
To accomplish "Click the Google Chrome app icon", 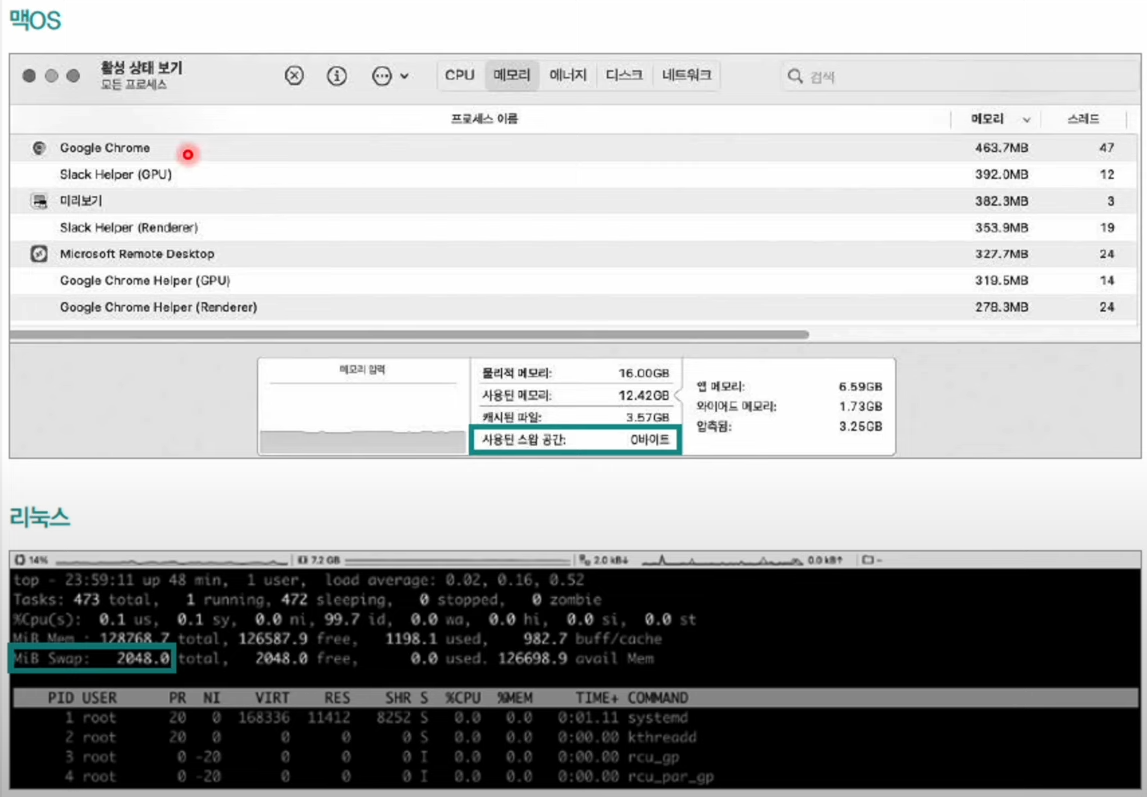I will (40, 148).
